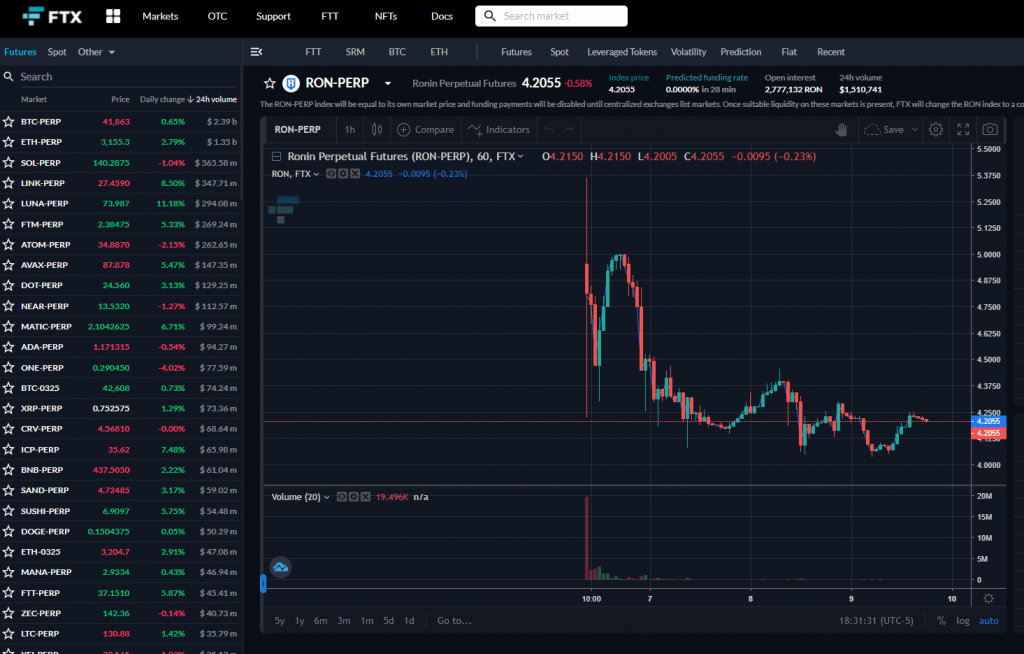Click the Go to… date button
The height and width of the screenshot is (654, 1024).
[x=454, y=621]
